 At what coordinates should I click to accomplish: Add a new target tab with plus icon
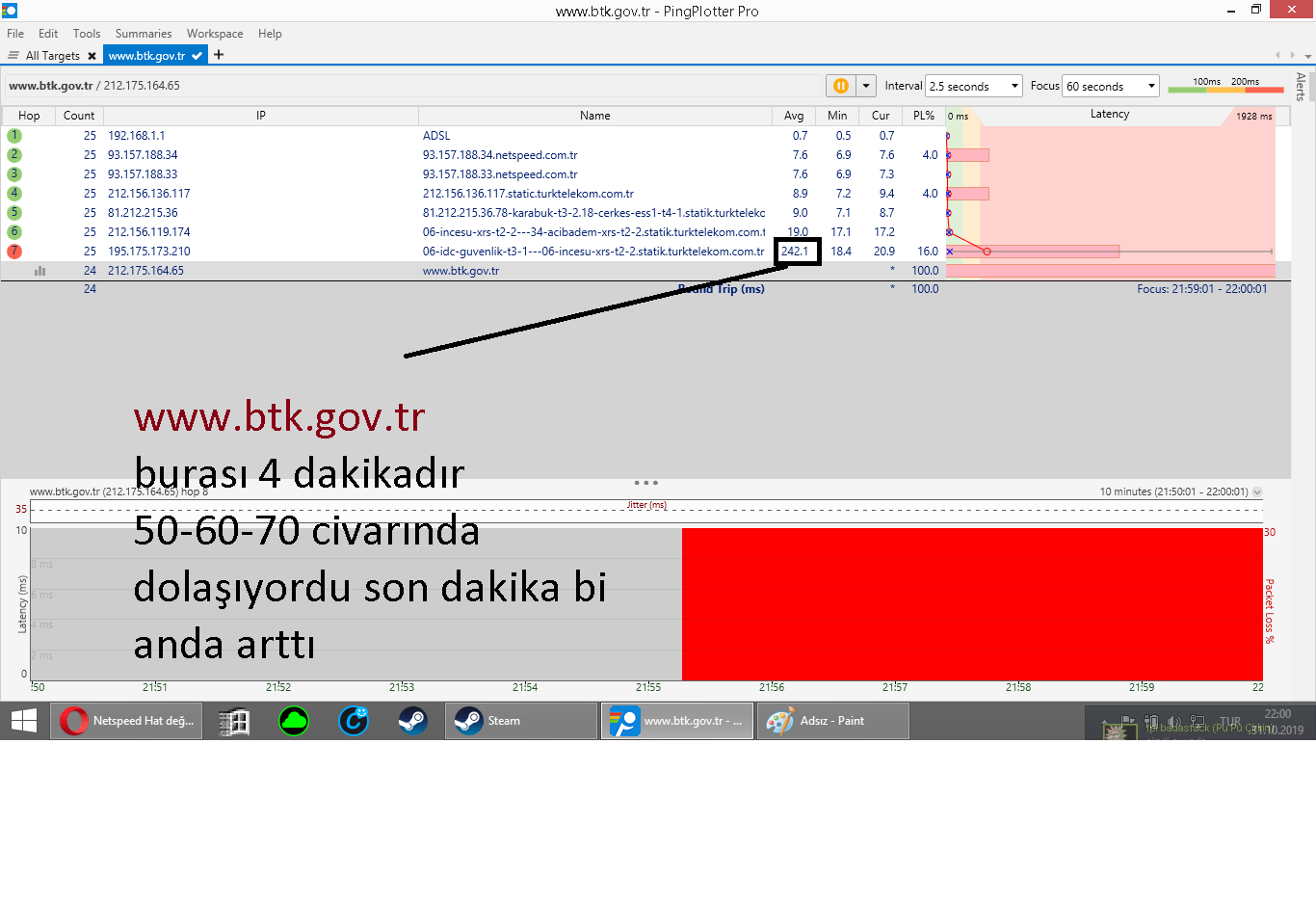(x=219, y=55)
